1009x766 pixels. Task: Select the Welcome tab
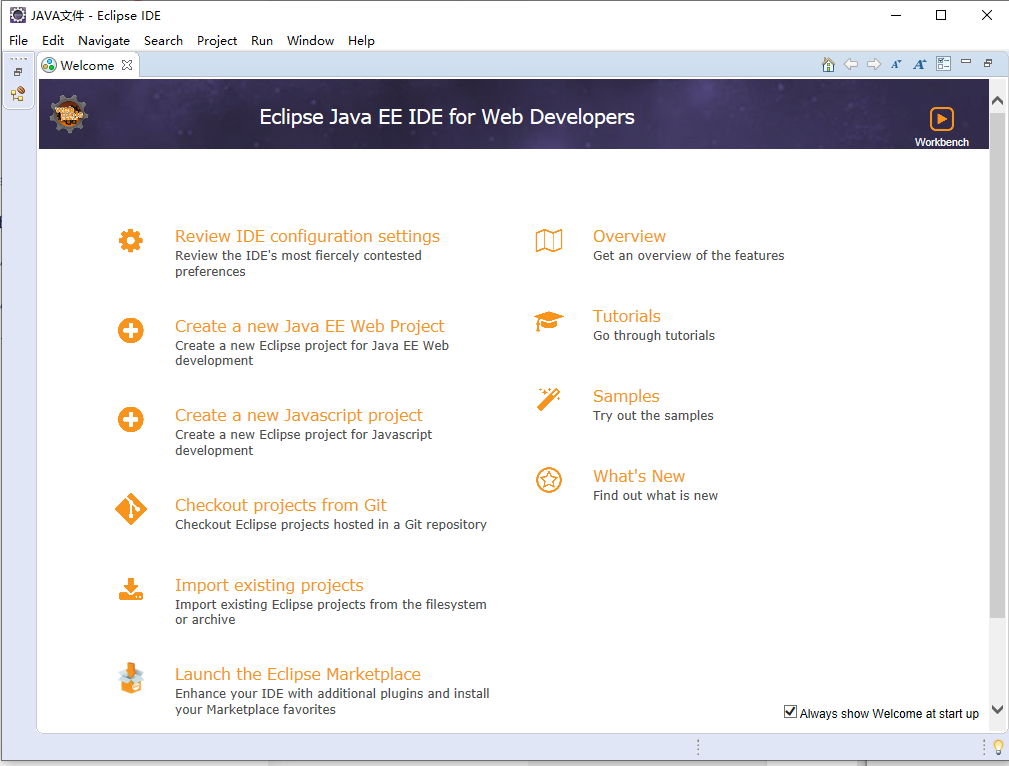click(x=87, y=65)
